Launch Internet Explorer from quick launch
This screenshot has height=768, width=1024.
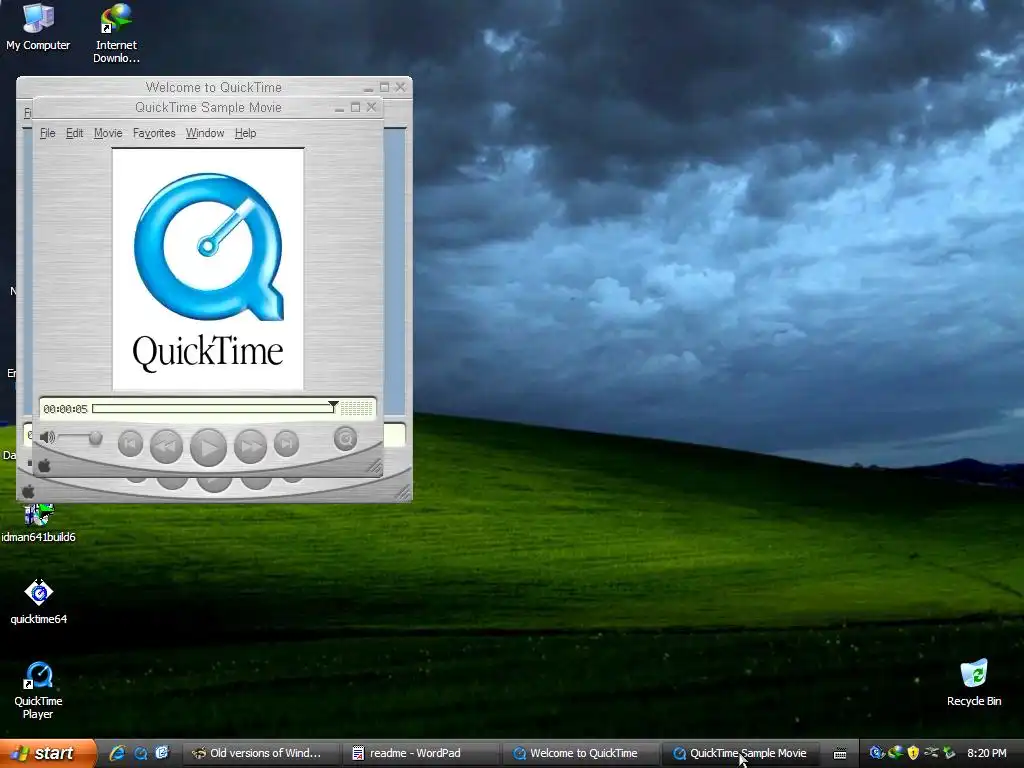[118, 754]
